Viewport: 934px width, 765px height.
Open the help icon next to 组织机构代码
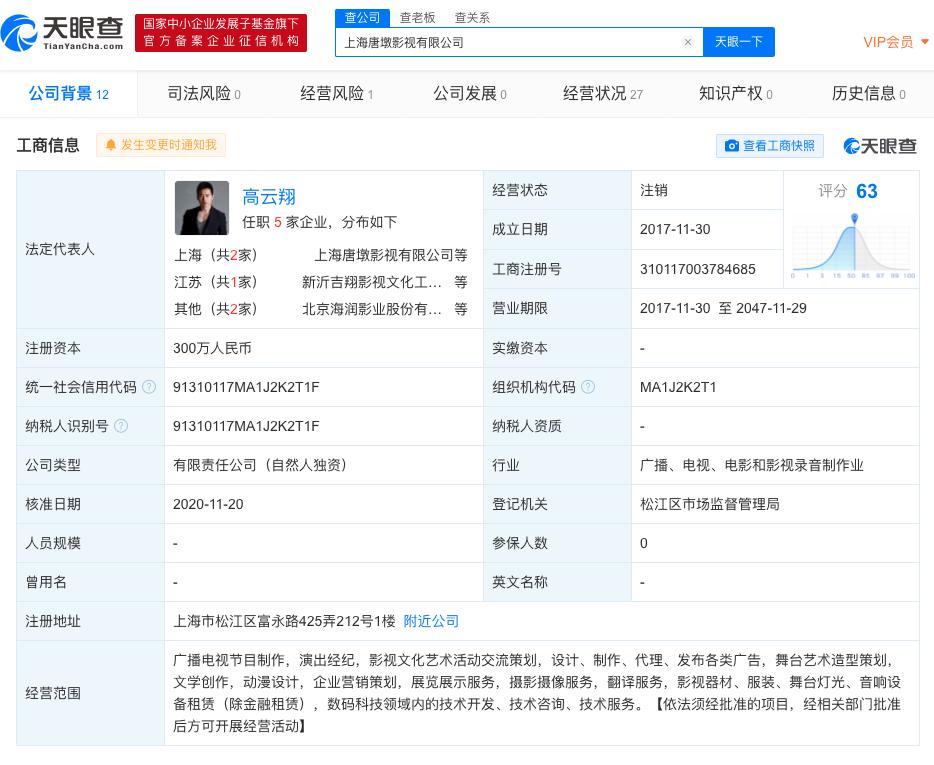[x=588, y=387]
